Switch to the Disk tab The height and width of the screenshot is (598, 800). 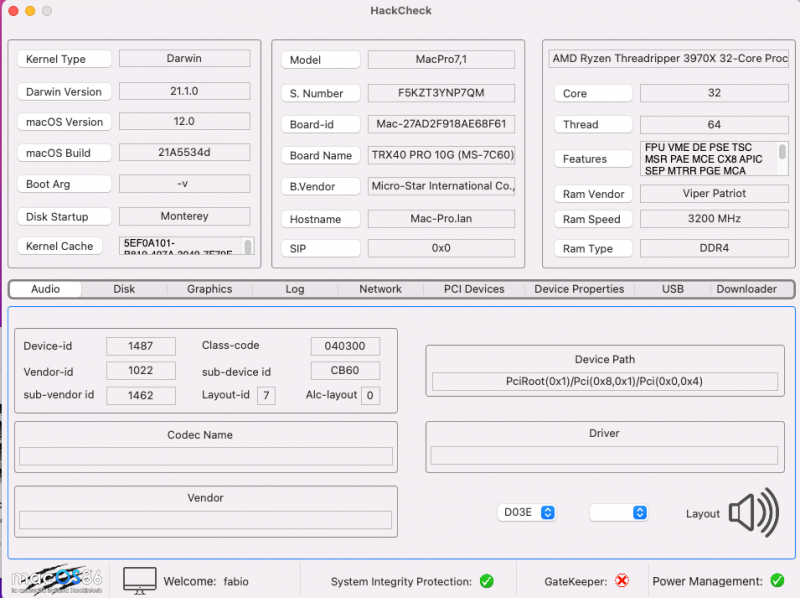click(x=124, y=289)
